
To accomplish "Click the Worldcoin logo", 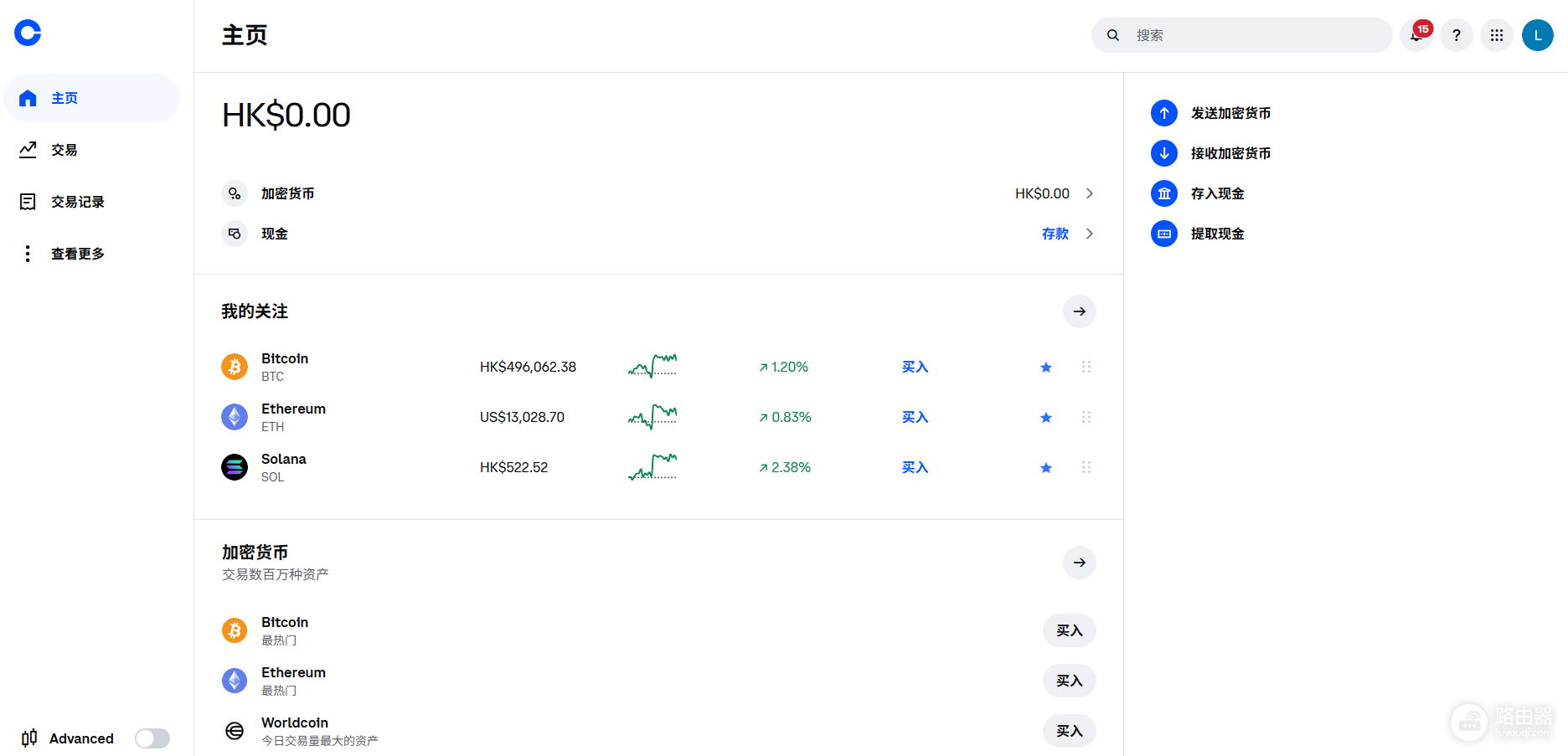I will coord(235,731).
